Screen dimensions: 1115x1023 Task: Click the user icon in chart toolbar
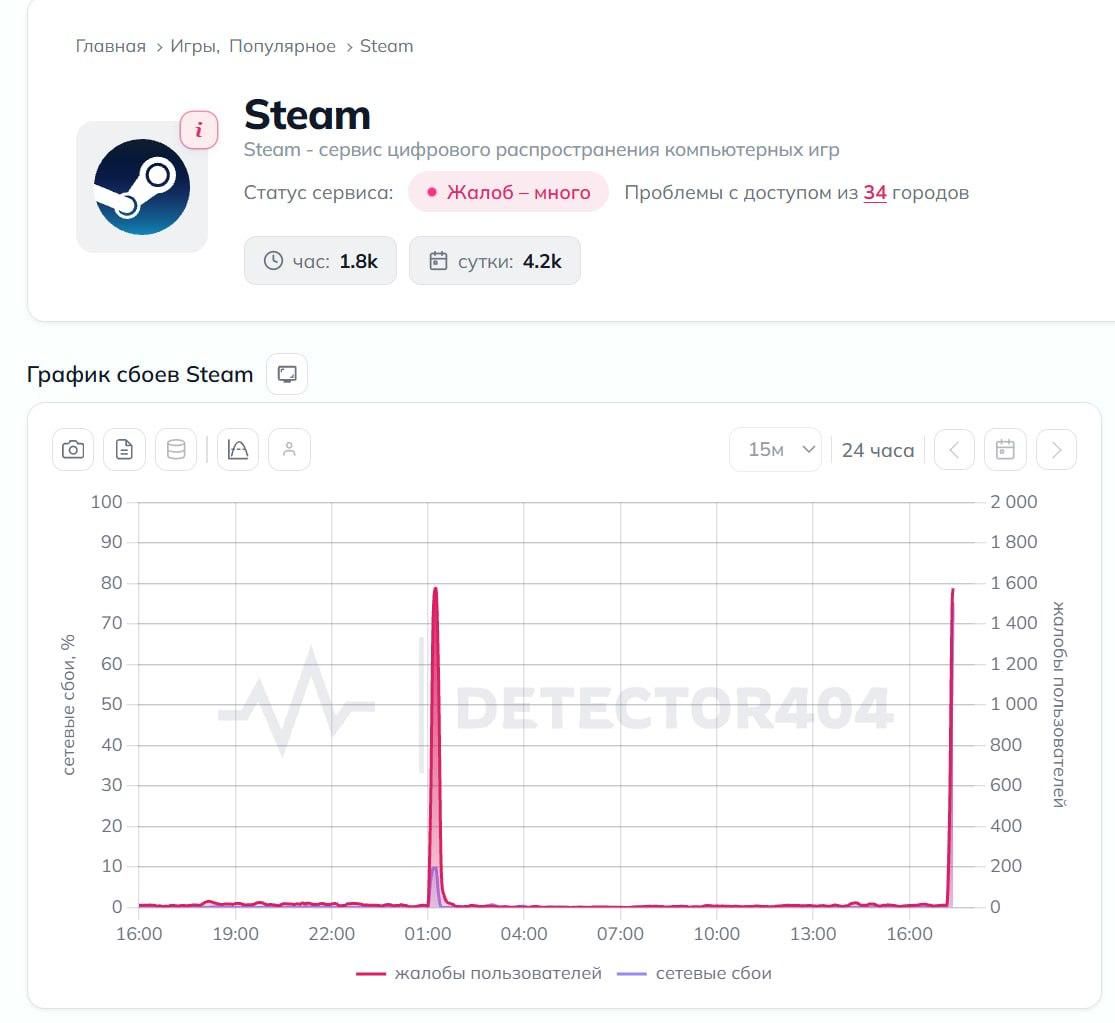point(289,449)
